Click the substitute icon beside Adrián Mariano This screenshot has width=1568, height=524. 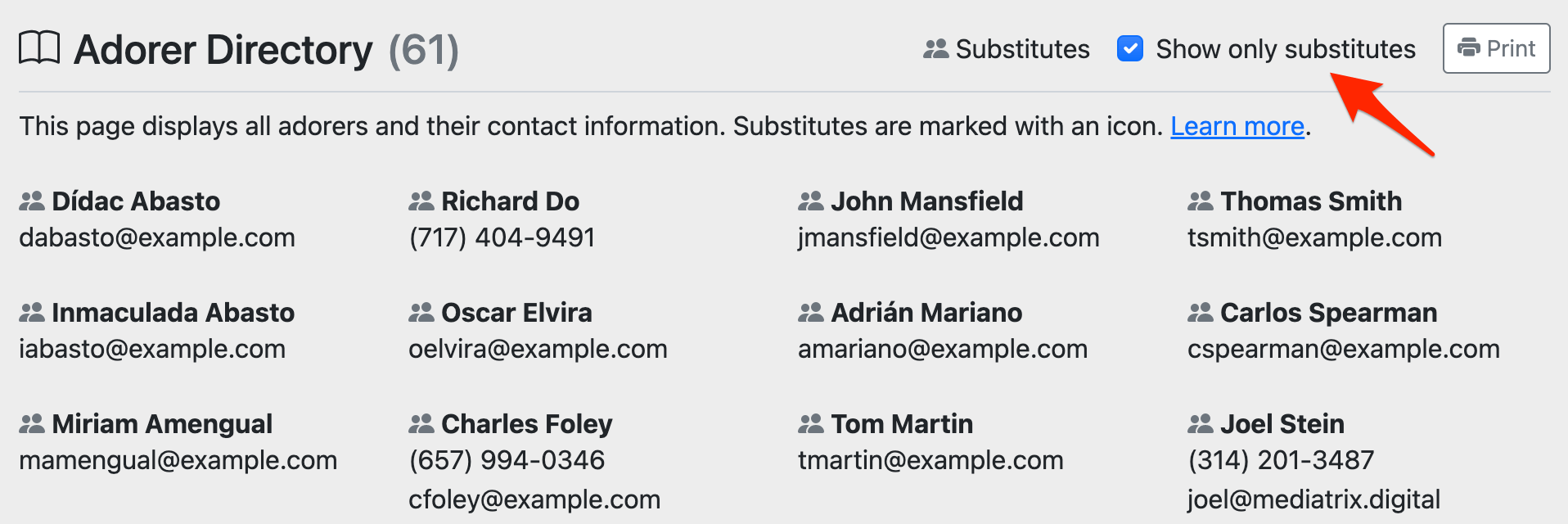coord(811,312)
